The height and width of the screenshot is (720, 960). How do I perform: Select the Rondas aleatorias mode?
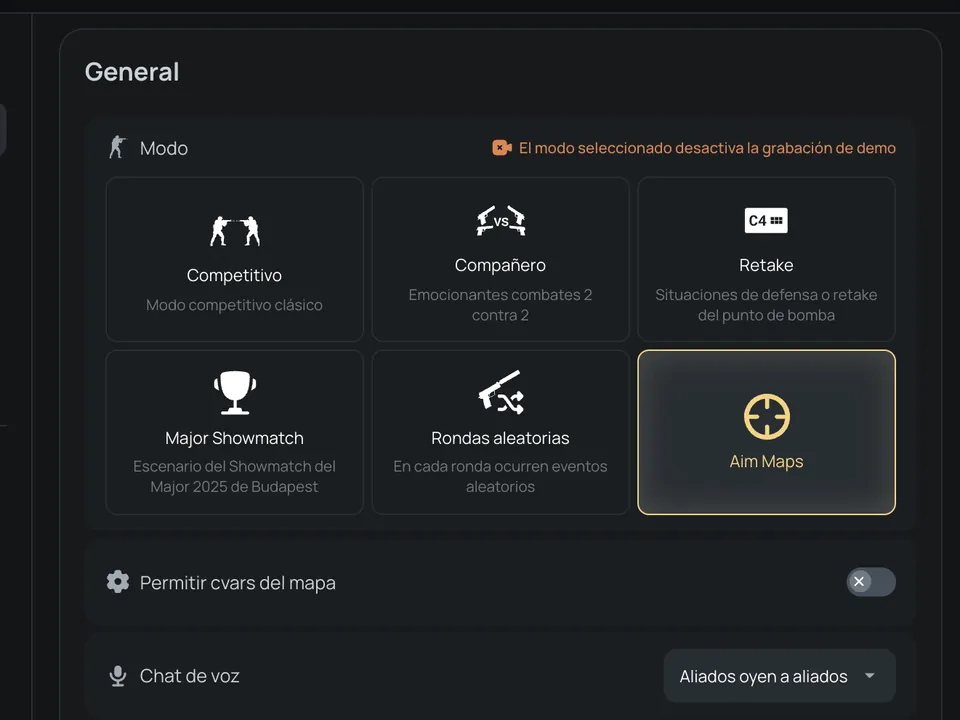tap(500, 432)
